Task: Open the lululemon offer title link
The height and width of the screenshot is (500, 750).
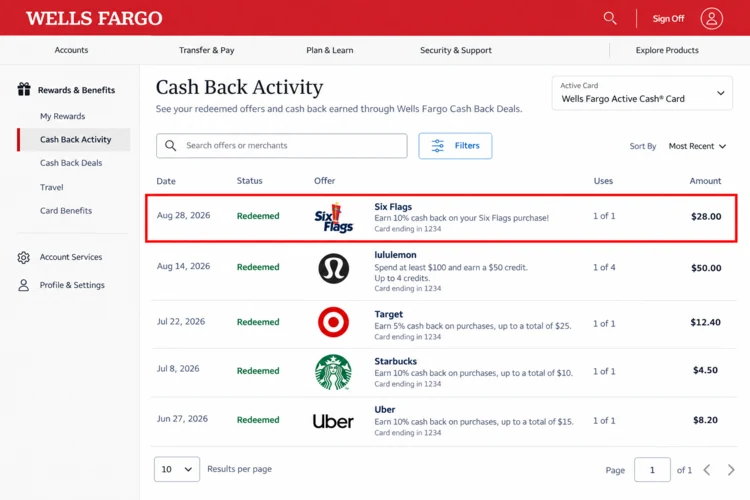Action: tap(395, 255)
